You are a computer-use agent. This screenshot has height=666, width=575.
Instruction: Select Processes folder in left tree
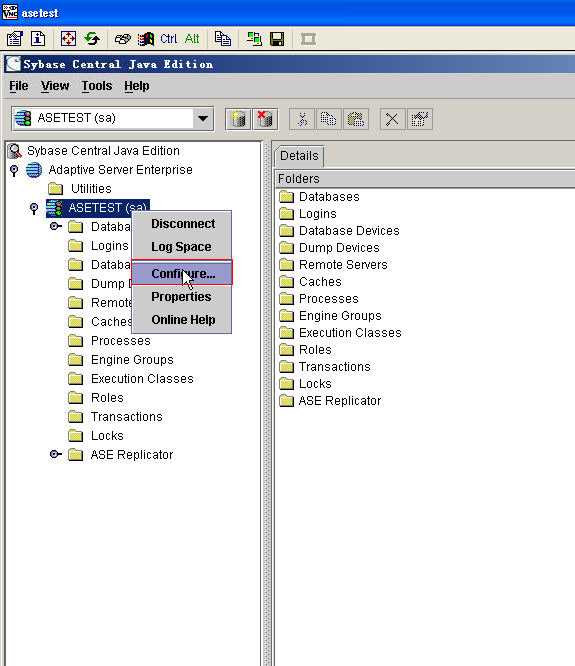121,341
